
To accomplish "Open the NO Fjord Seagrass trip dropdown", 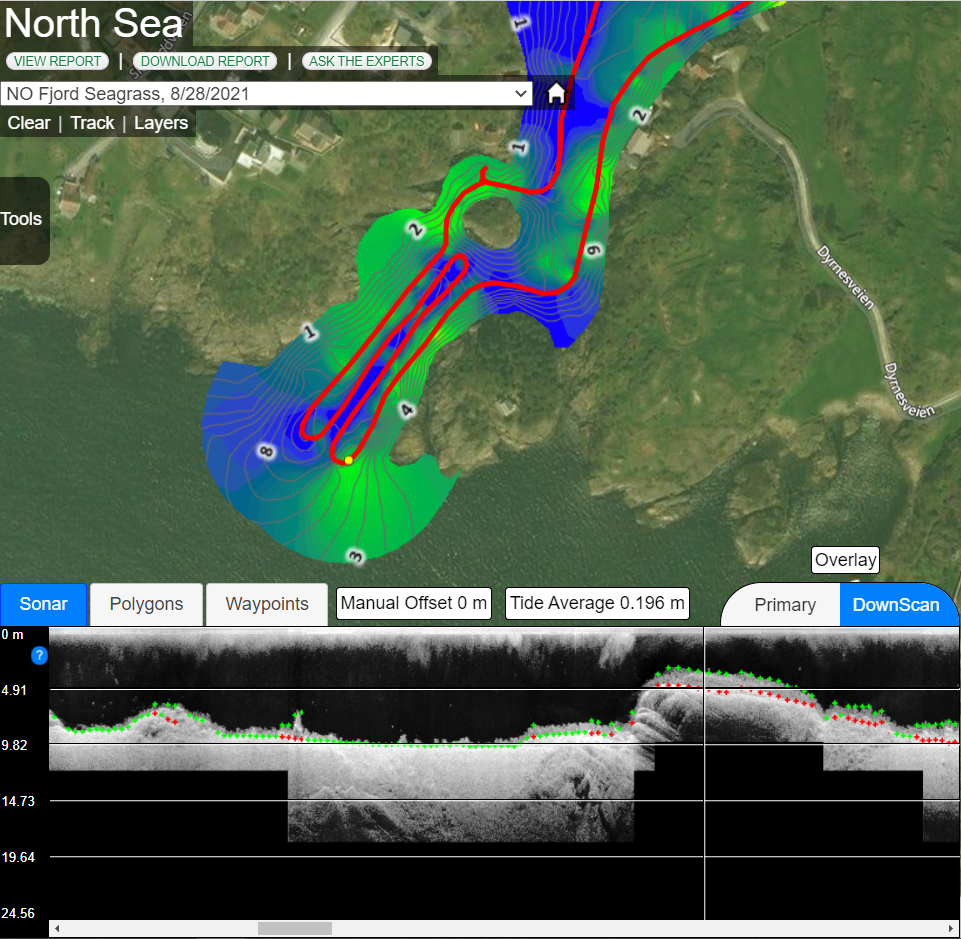I will [266, 94].
